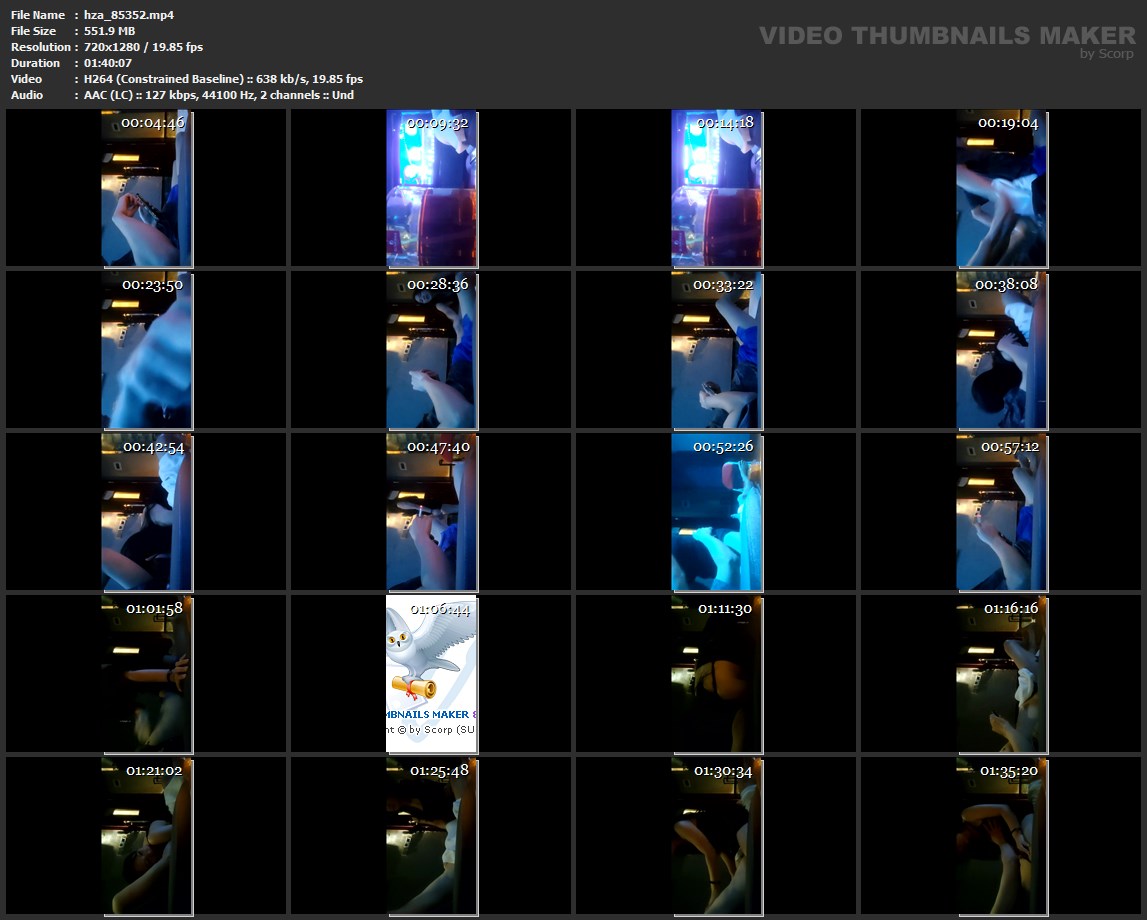Screen dimensions: 1147x920
Task: Click the AAC audio info line
Action: click(x=219, y=95)
